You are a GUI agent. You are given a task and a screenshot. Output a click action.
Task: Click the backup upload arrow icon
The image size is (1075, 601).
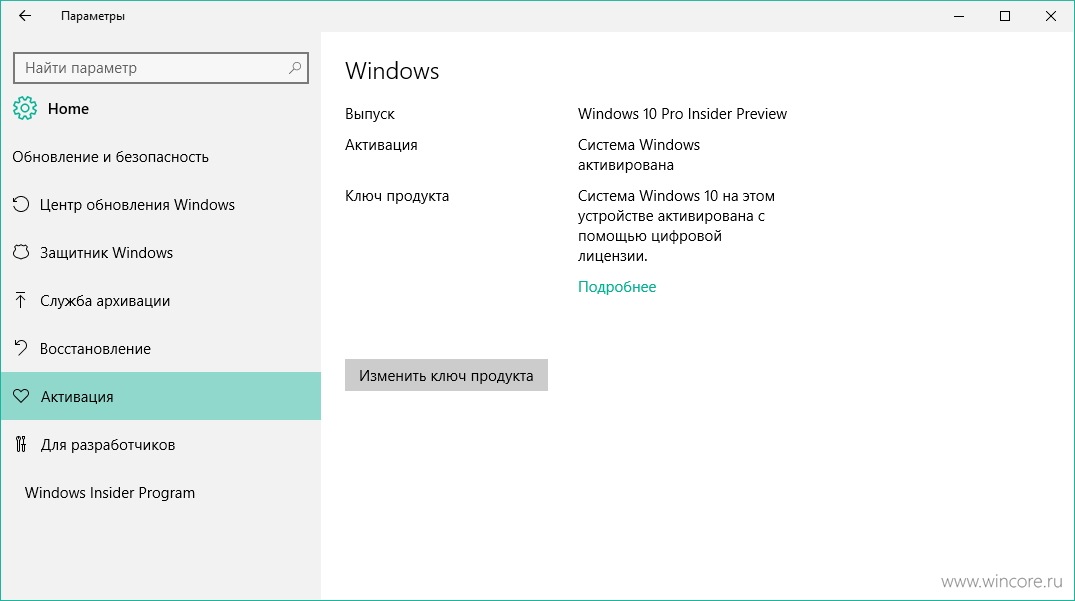[x=21, y=300]
